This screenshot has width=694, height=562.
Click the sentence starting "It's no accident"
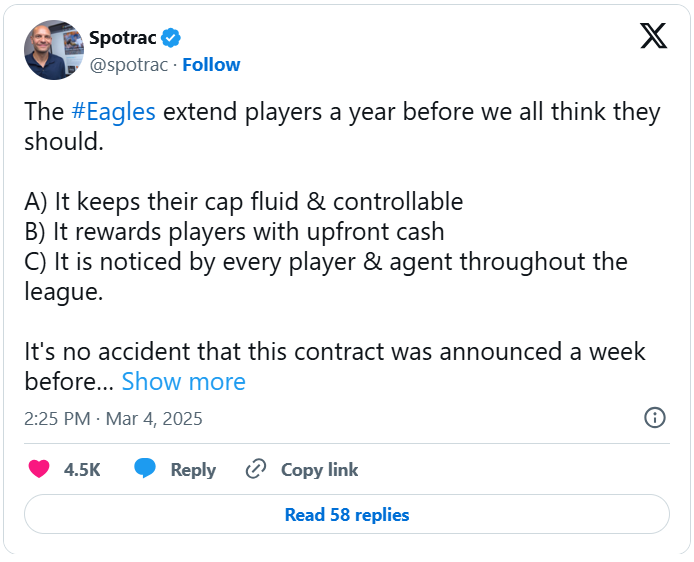[334, 352]
